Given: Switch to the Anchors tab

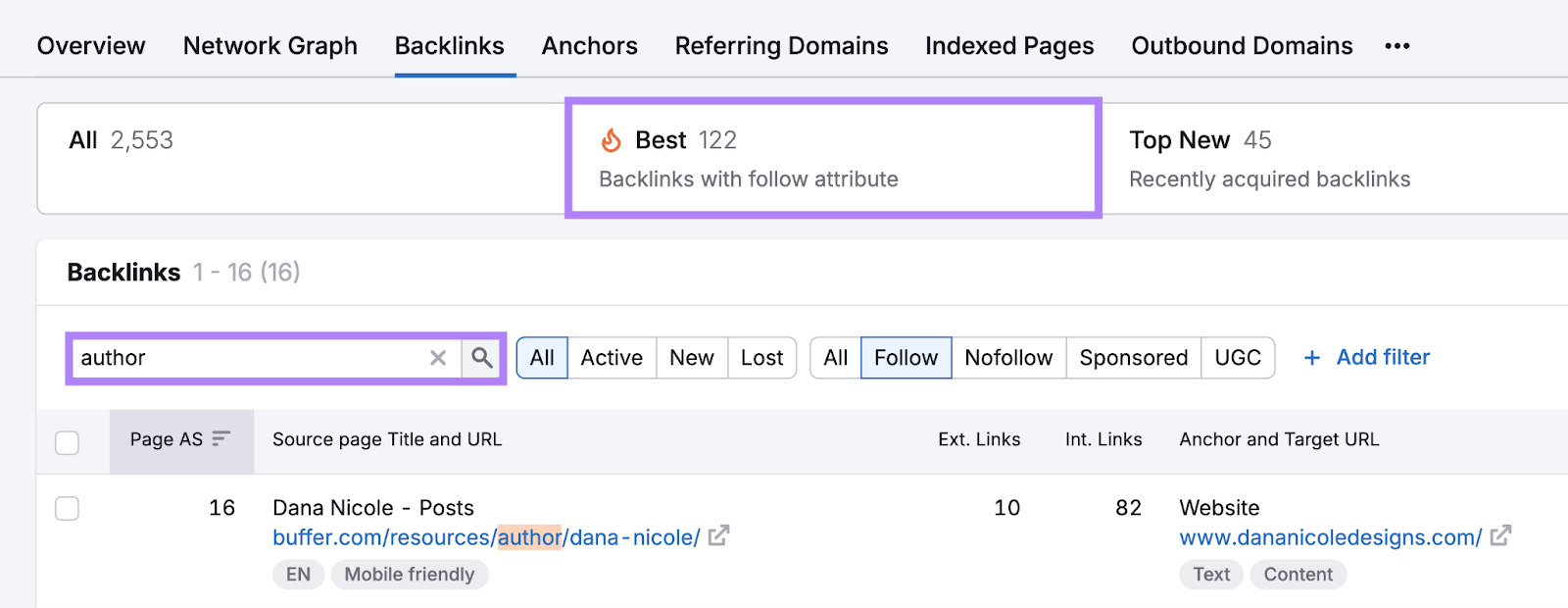Looking at the screenshot, I should (589, 45).
